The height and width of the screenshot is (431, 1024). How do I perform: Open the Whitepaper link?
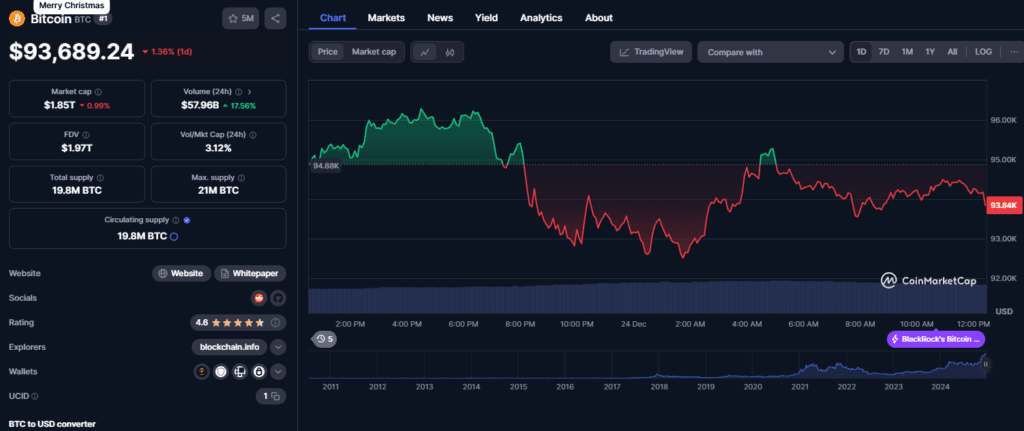pos(250,274)
